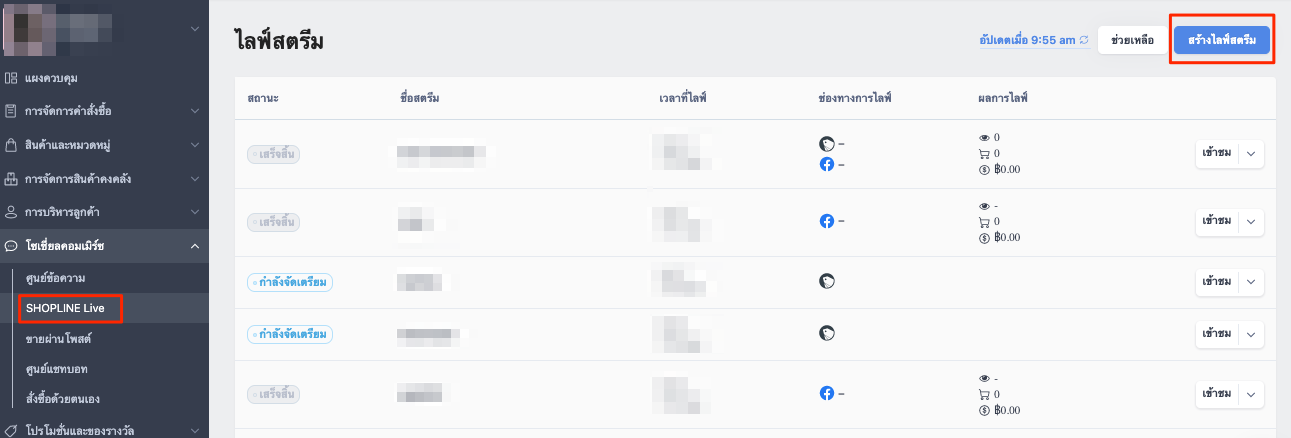Expand the shop account dropdown at top

click(195, 29)
